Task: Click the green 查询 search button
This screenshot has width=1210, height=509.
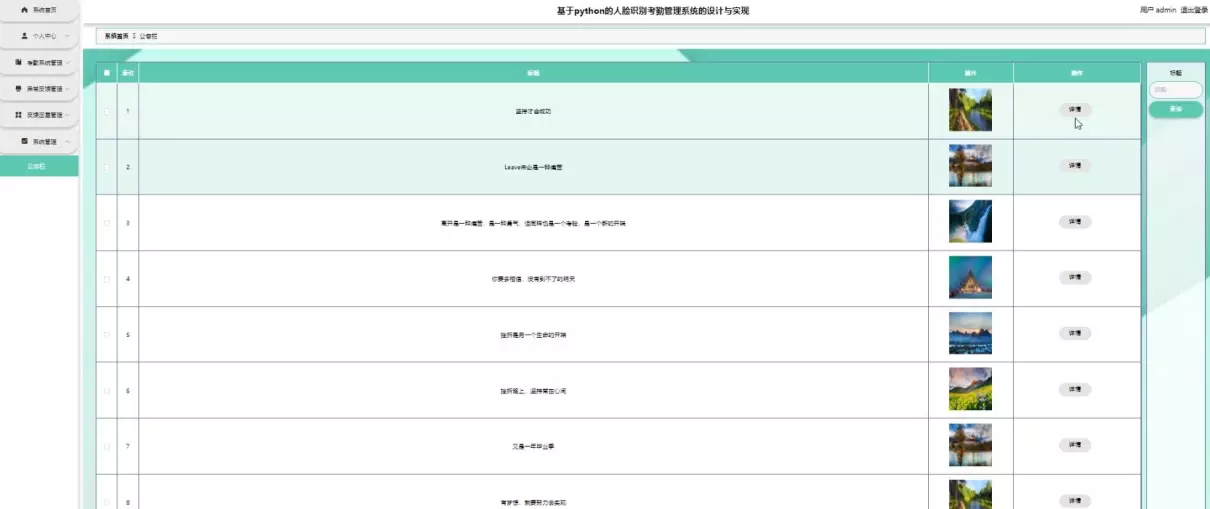Action: [1176, 109]
